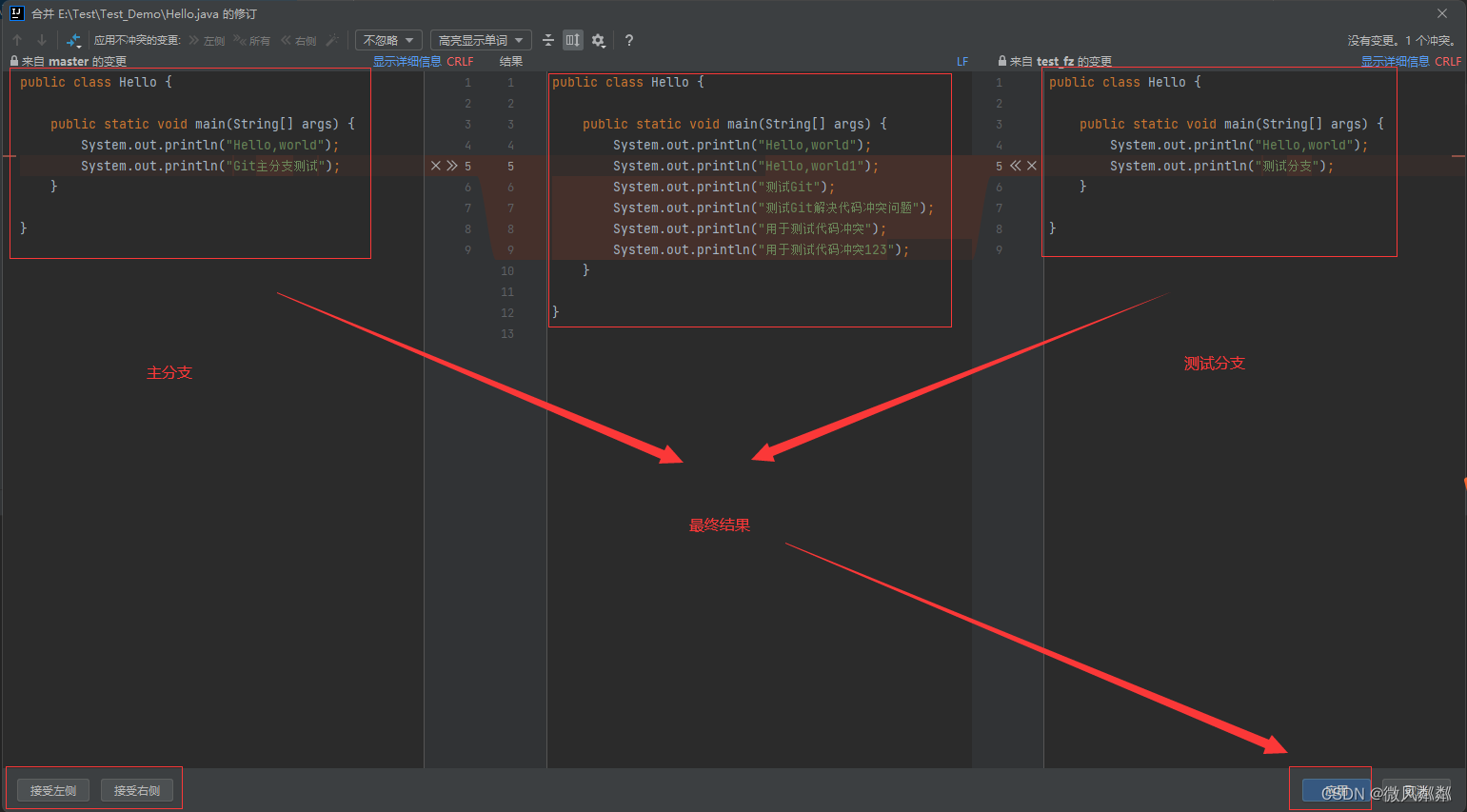Click the 测试分支 println line in test_fz pane
The height and width of the screenshot is (812, 1467).
tap(1221, 166)
